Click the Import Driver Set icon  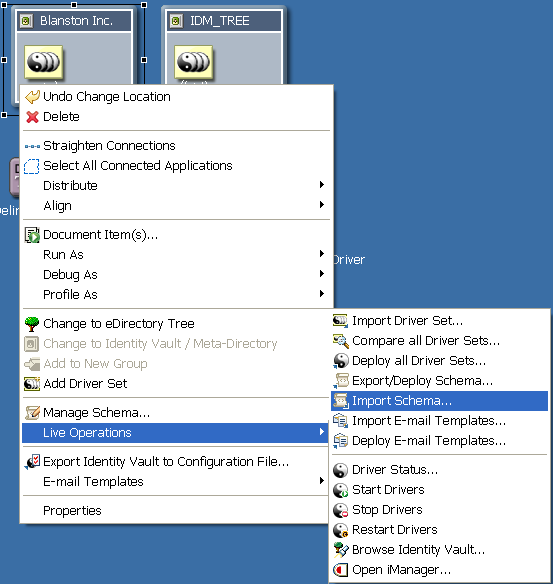tap(340, 321)
